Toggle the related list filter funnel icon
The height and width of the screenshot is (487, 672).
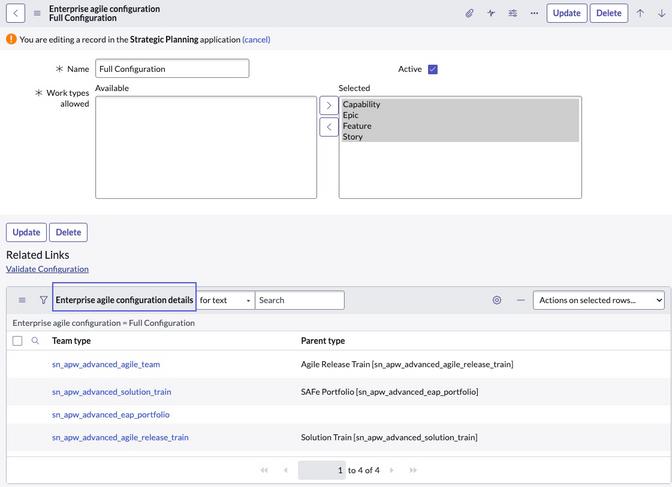43,300
